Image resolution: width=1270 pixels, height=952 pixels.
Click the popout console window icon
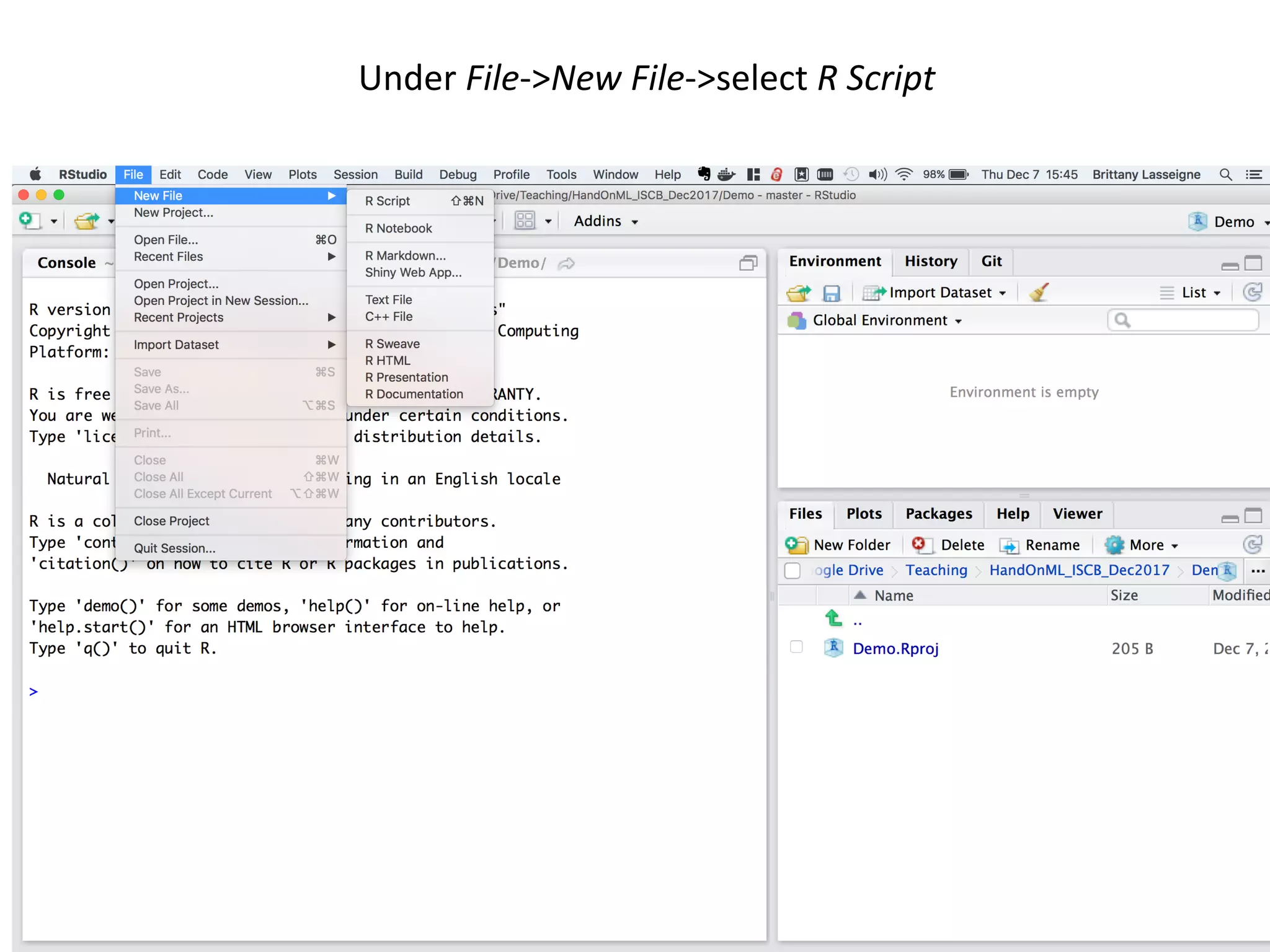(x=748, y=263)
